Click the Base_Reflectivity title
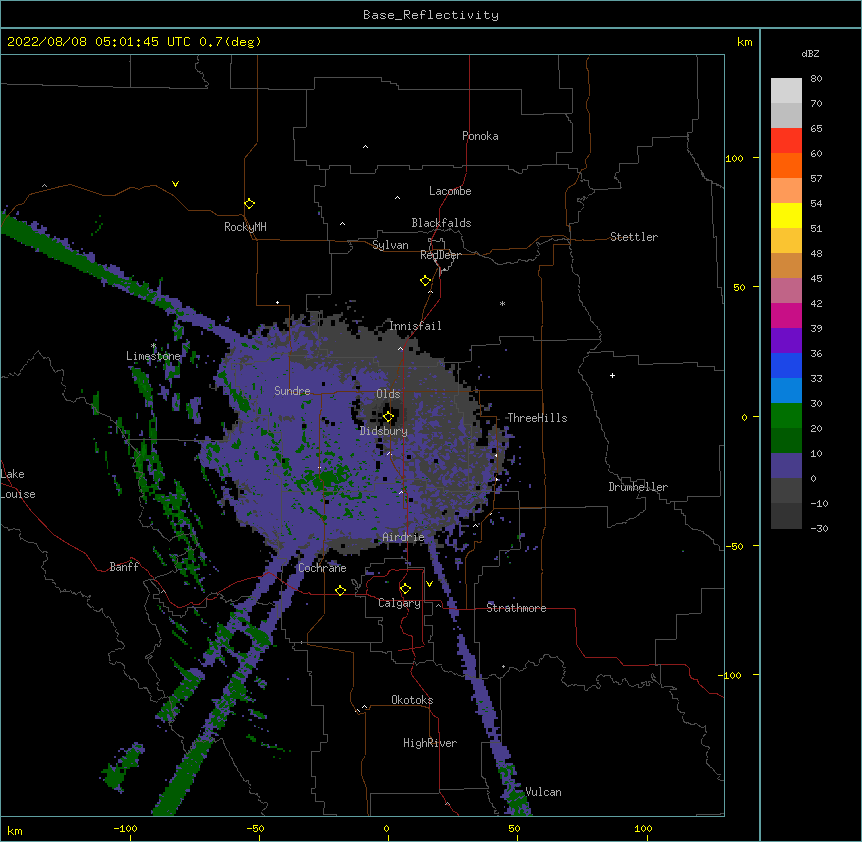The image size is (862, 842). 431,15
